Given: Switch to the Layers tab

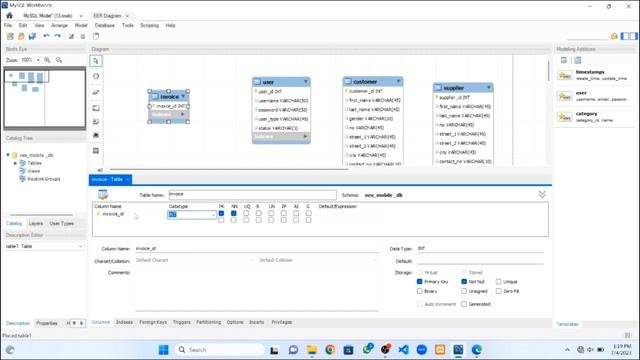Looking at the screenshot, I should (x=36, y=224).
